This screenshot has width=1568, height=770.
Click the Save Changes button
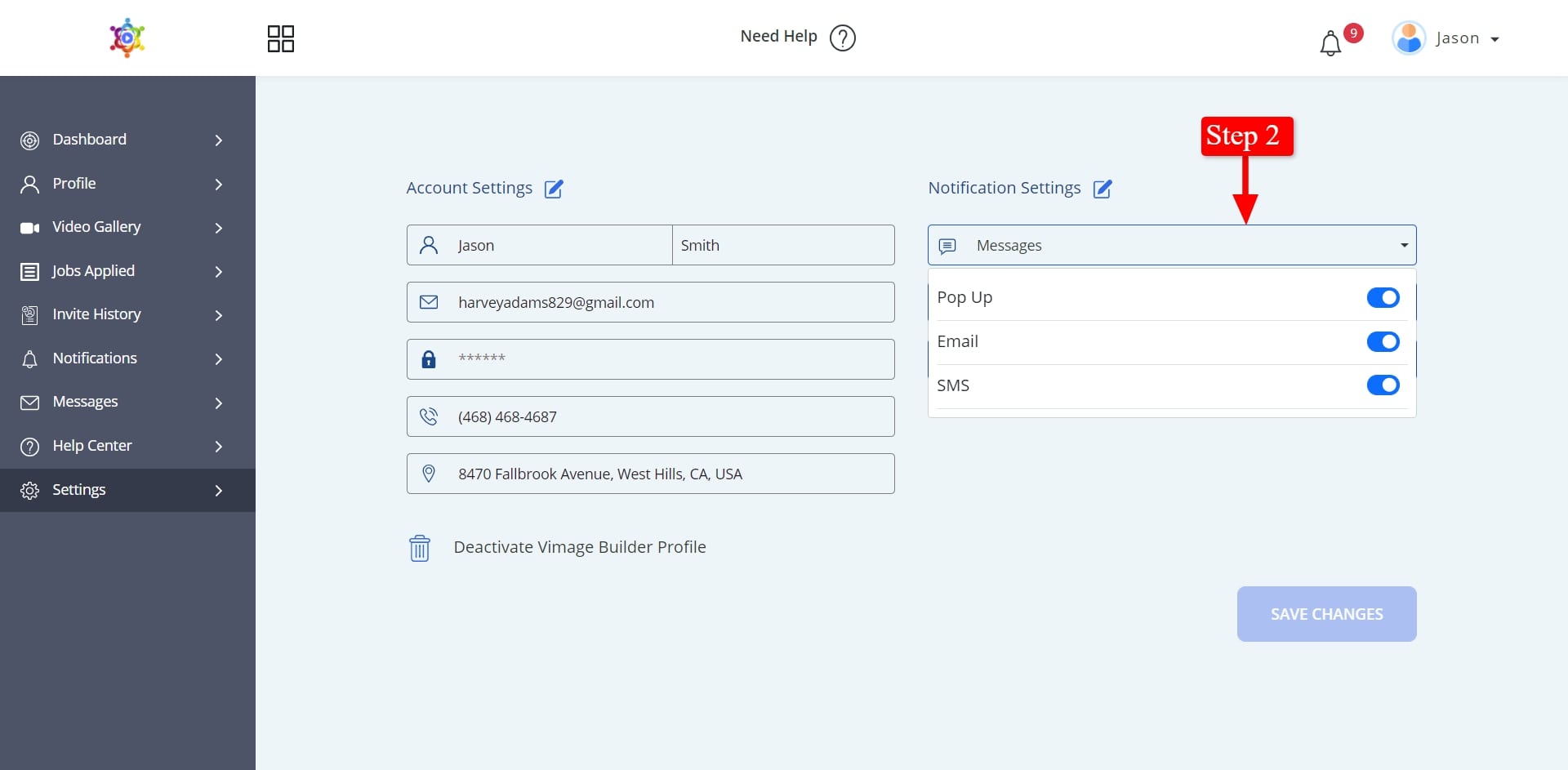click(x=1326, y=614)
